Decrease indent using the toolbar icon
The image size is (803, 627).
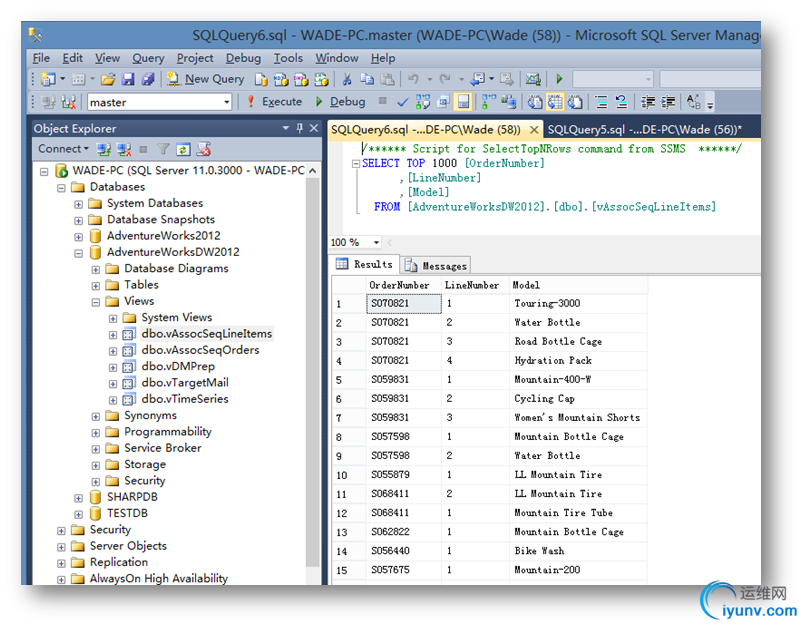(x=648, y=102)
